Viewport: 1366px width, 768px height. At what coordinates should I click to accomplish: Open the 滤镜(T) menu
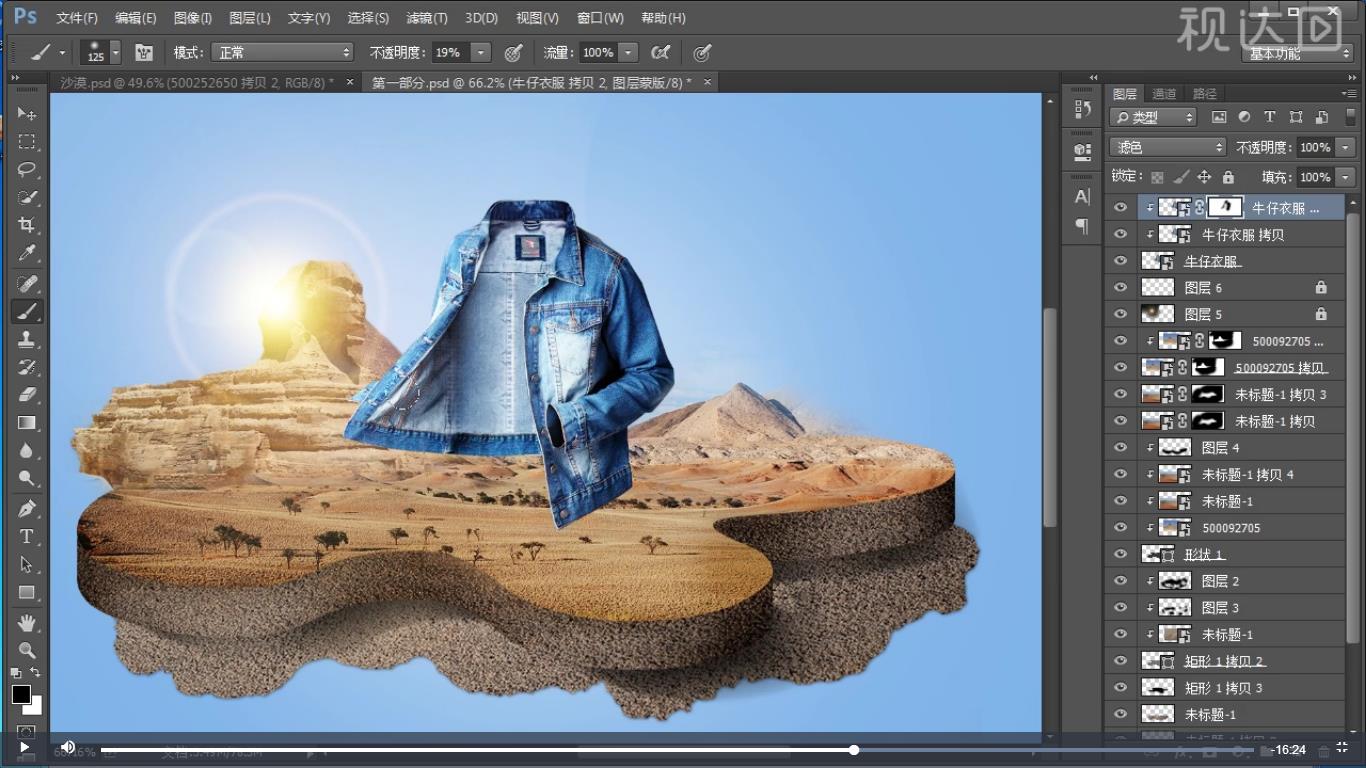coord(427,18)
